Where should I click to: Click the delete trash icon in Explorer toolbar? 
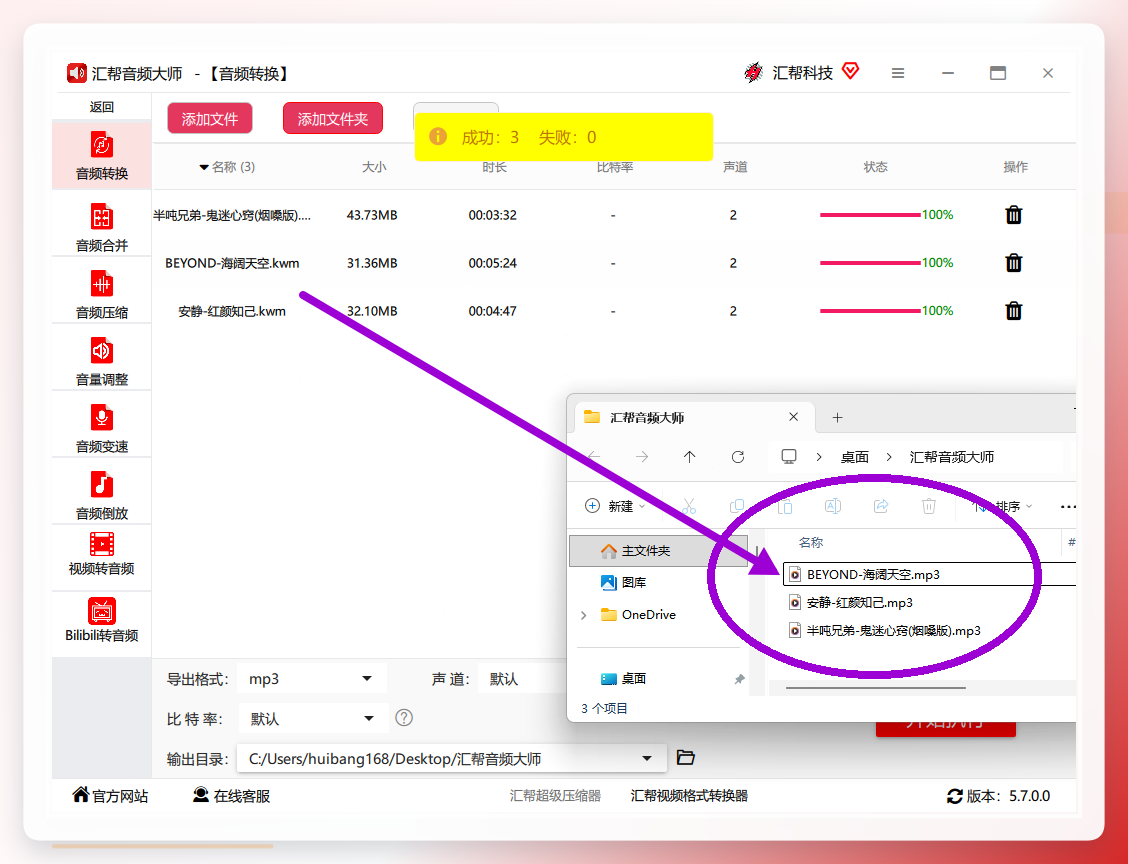click(x=929, y=506)
